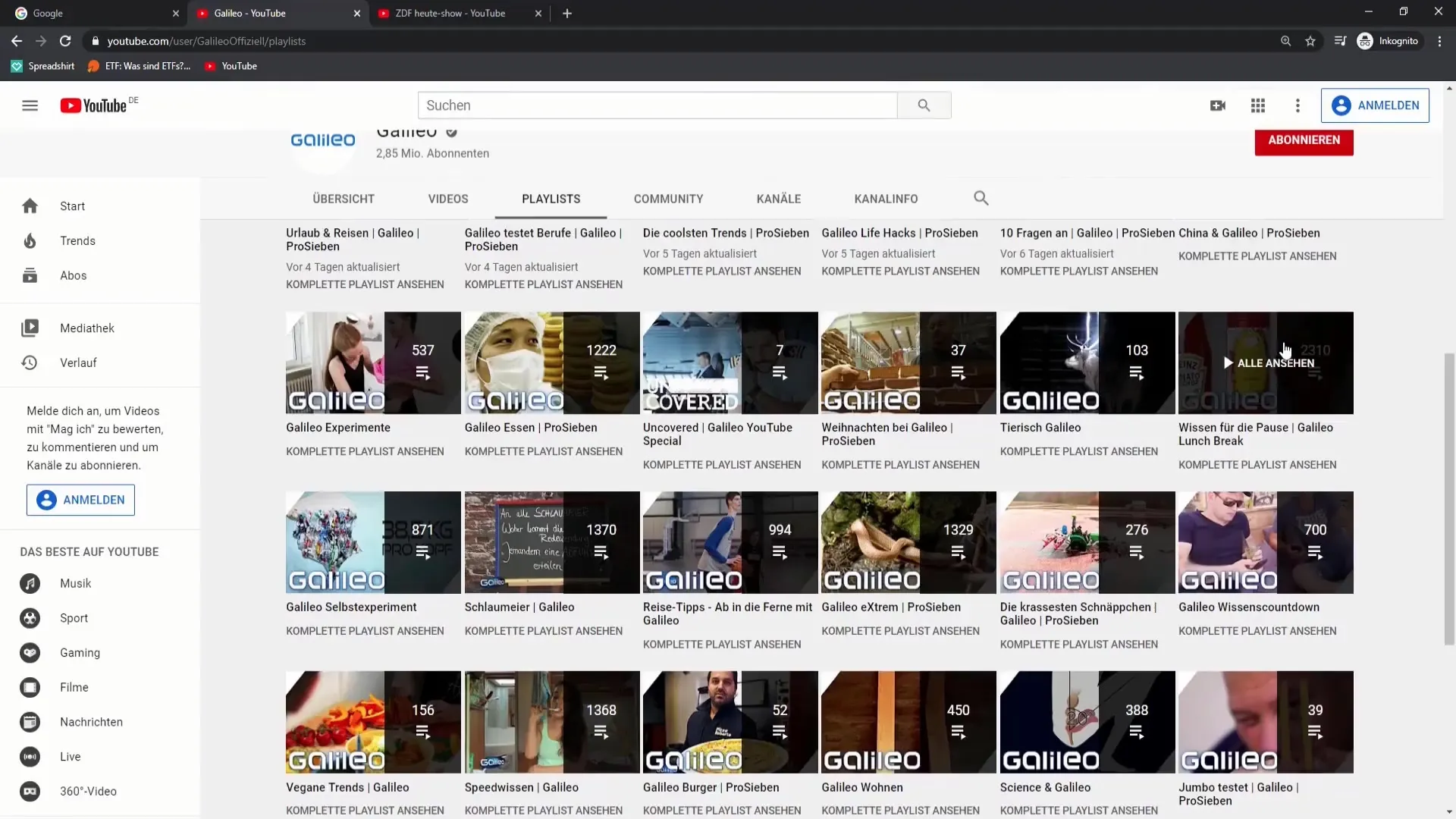Open Galileo eXtrem playlist title
Viewport: 1456px width, 819px height.
click(x=890, y=607)
